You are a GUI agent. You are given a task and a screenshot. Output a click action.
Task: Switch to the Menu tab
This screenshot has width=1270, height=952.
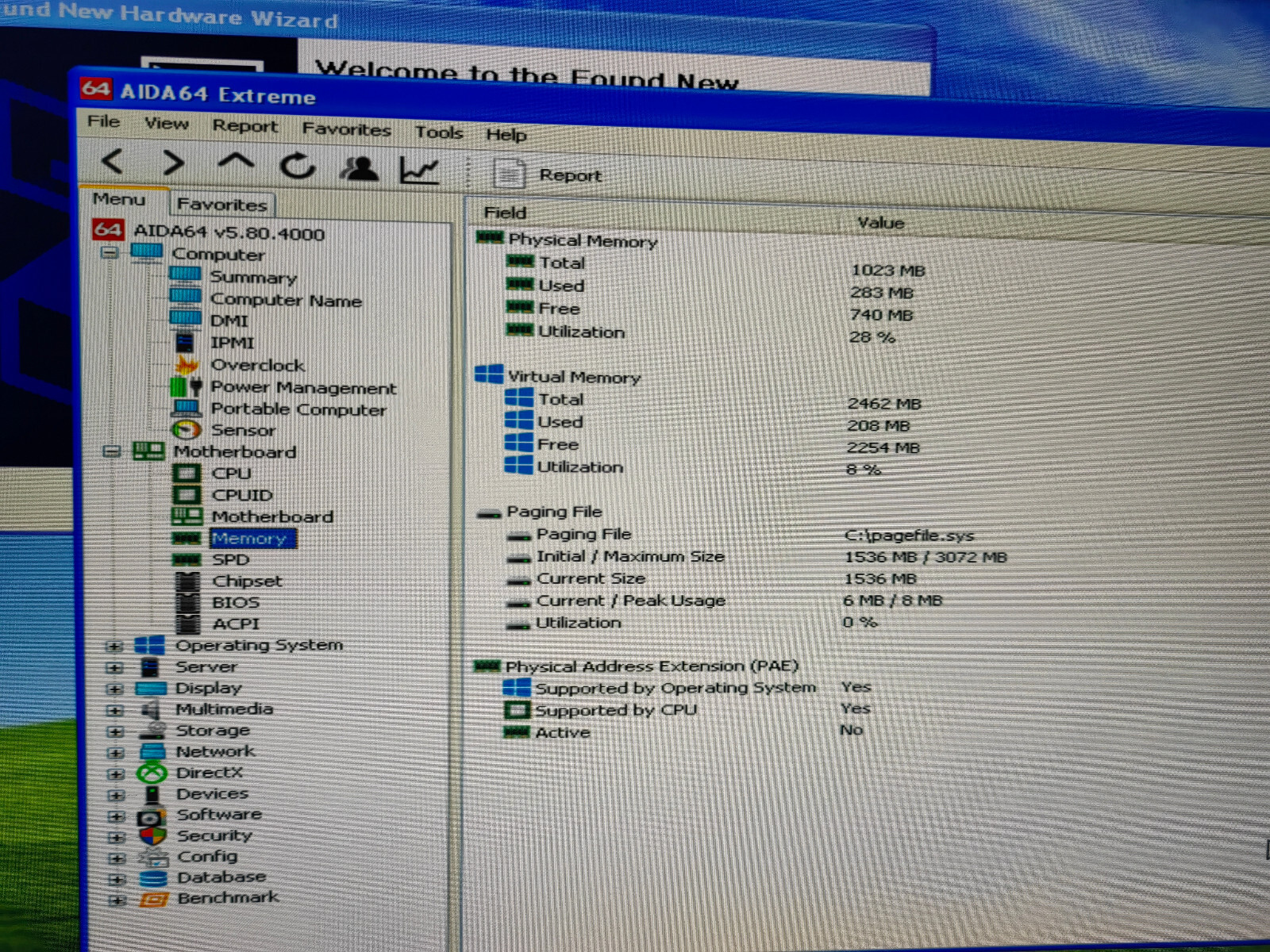tap(119, 199)
